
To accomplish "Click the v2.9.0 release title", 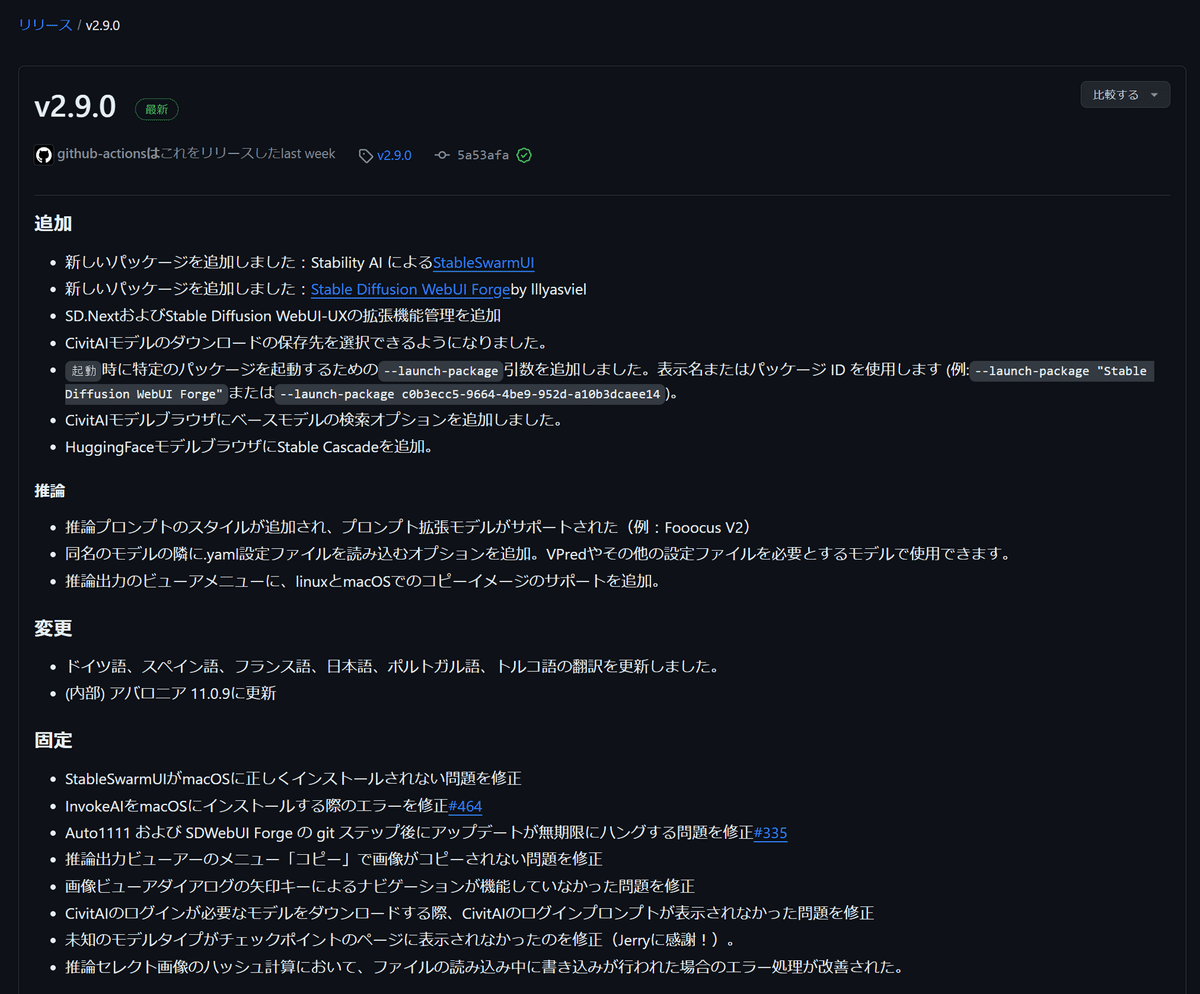I will point(75,107).
